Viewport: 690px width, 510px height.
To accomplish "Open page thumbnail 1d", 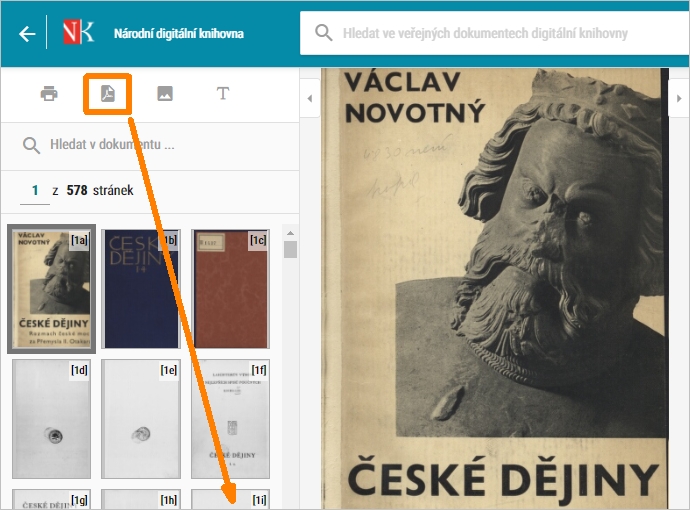I will 51,419.
